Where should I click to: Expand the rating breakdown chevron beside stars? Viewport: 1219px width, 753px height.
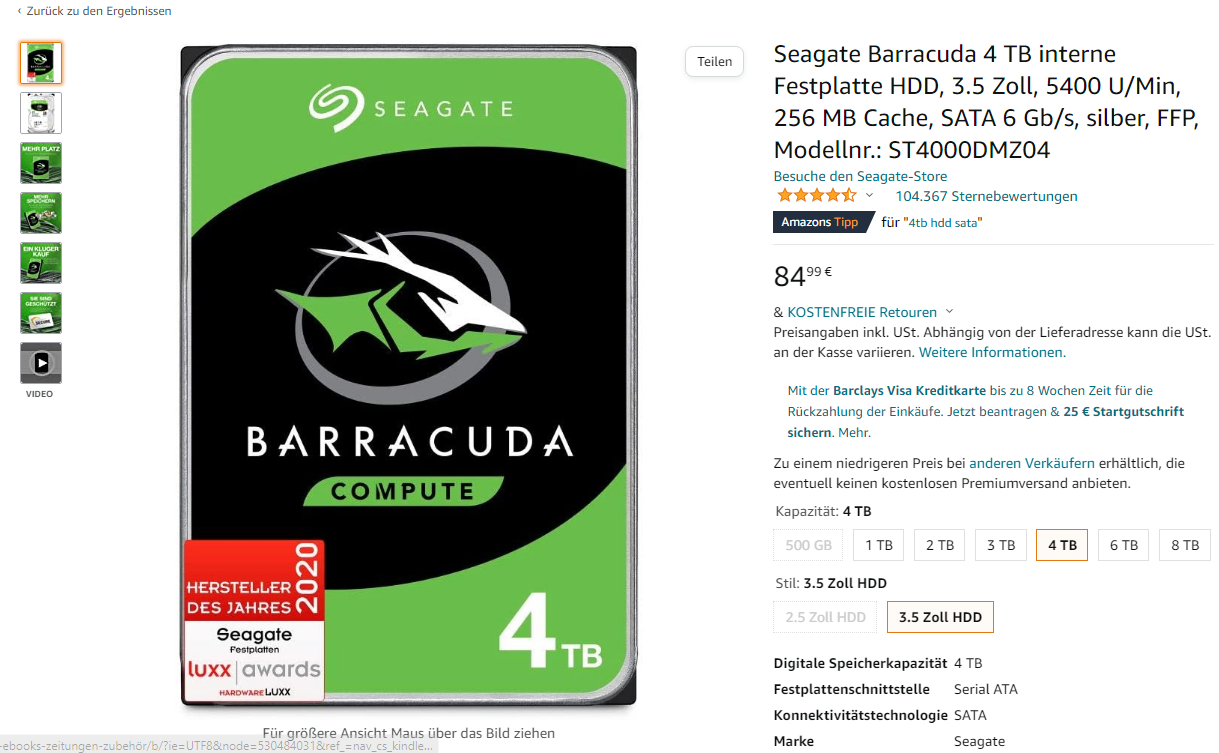pyautogui.click(x=869, y=196)
